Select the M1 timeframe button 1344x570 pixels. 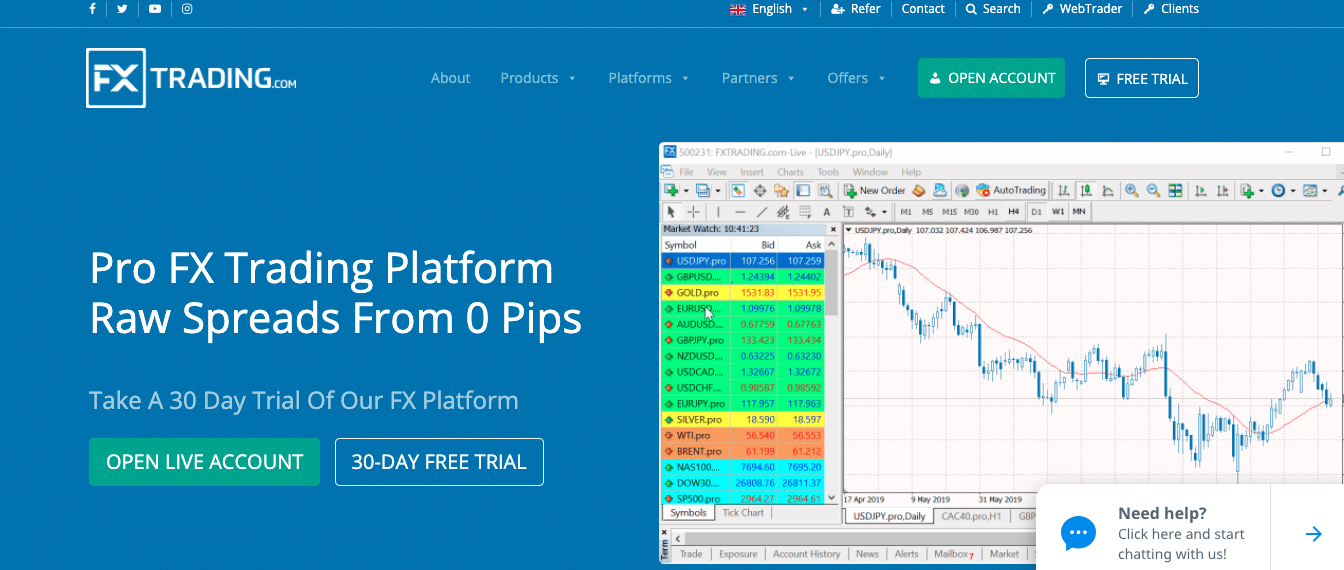coord(906,211)
